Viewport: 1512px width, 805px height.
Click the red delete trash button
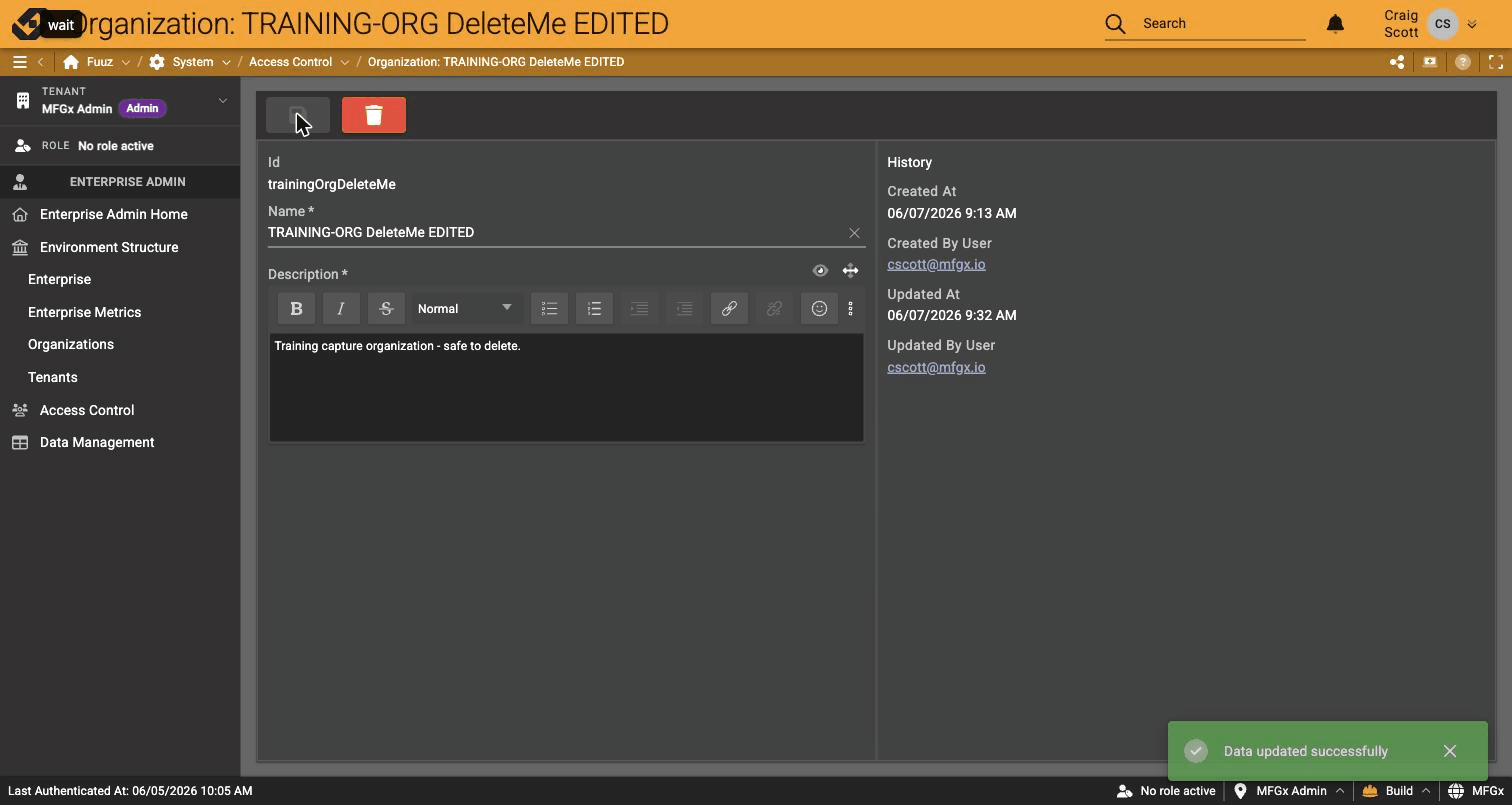374,115
